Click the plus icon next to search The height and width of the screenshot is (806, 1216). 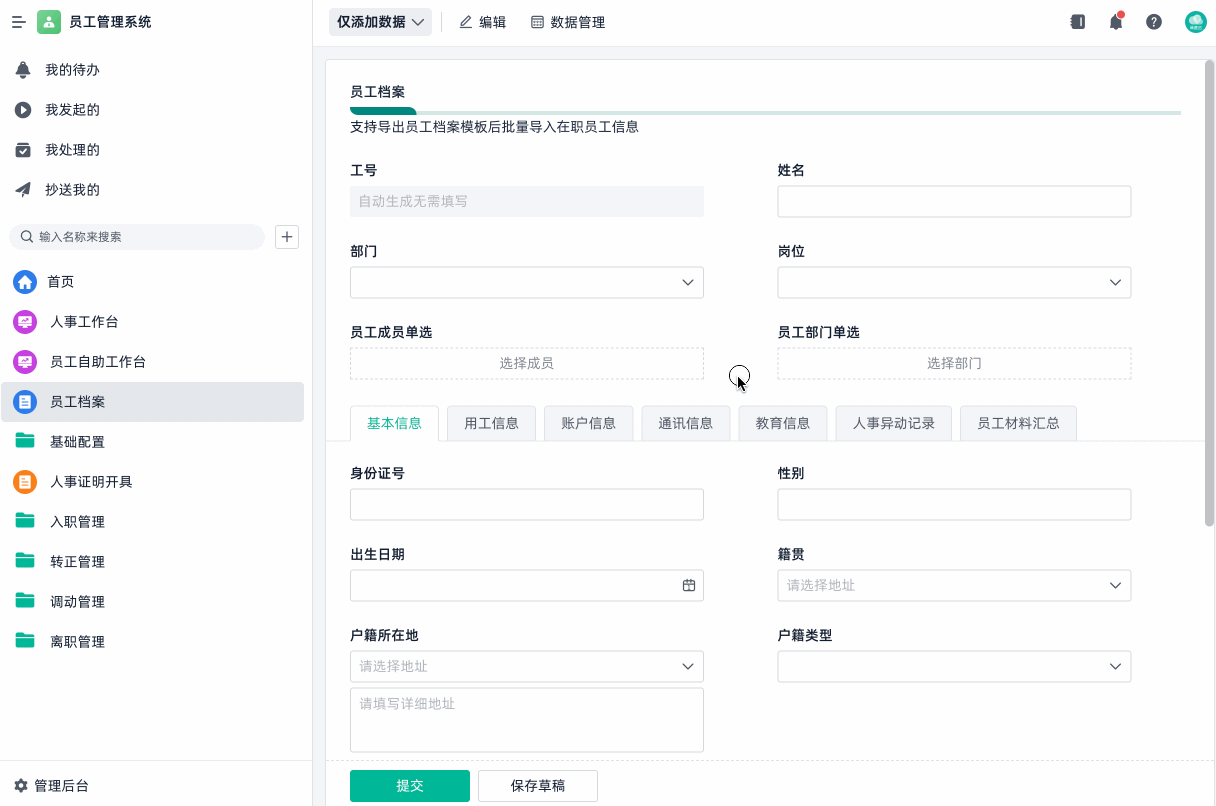pyautogui.click(x=287, y=237)
